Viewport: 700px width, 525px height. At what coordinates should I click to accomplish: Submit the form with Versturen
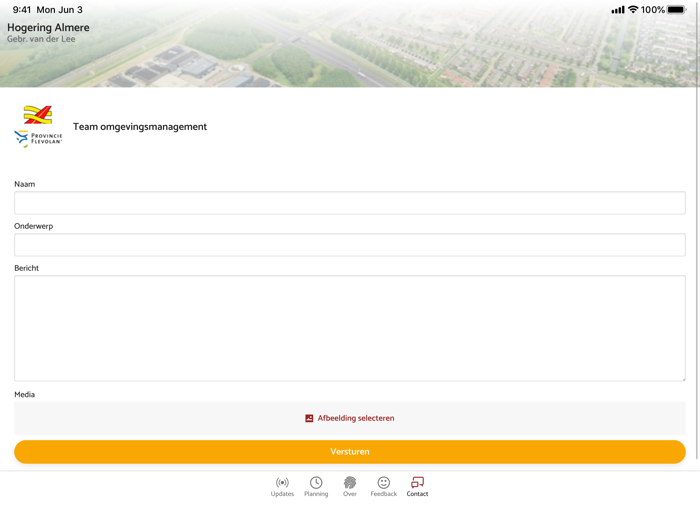click(x=350, y=452)
